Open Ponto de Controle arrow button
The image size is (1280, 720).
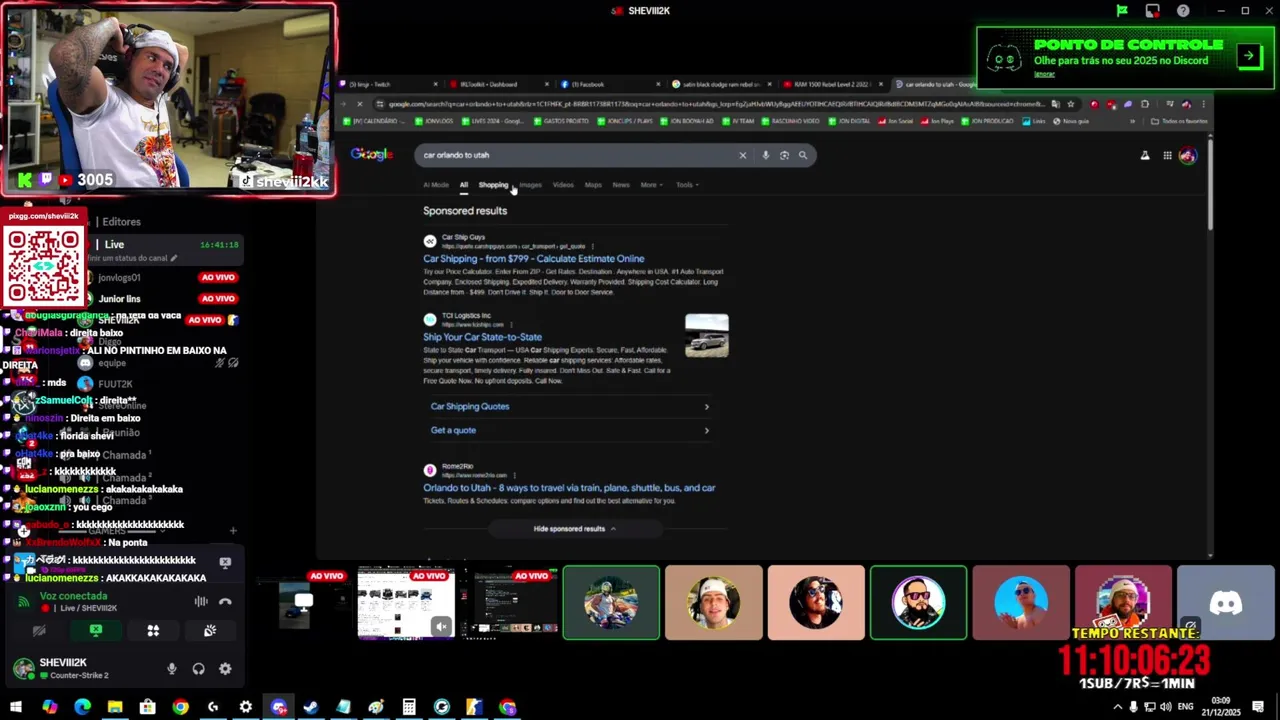point(1249,56)
